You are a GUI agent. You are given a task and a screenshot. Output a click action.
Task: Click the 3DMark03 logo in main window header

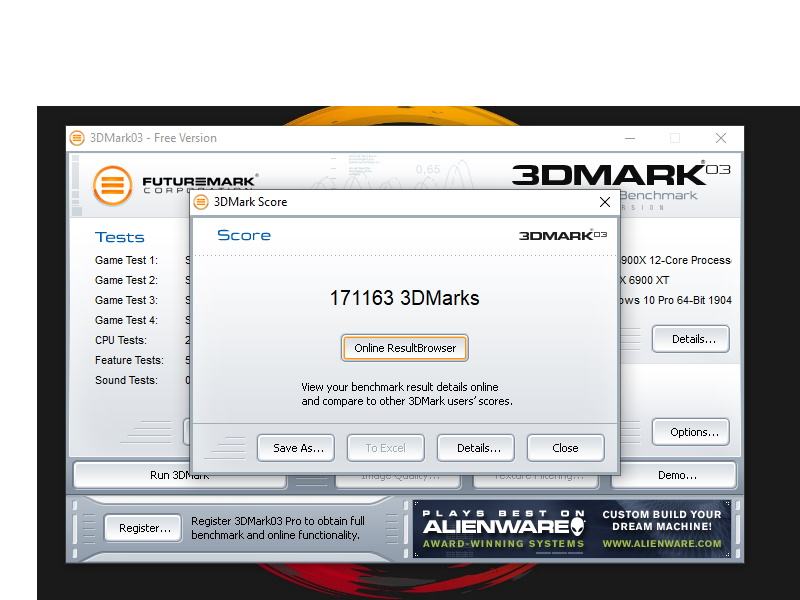tap(621, 174)
